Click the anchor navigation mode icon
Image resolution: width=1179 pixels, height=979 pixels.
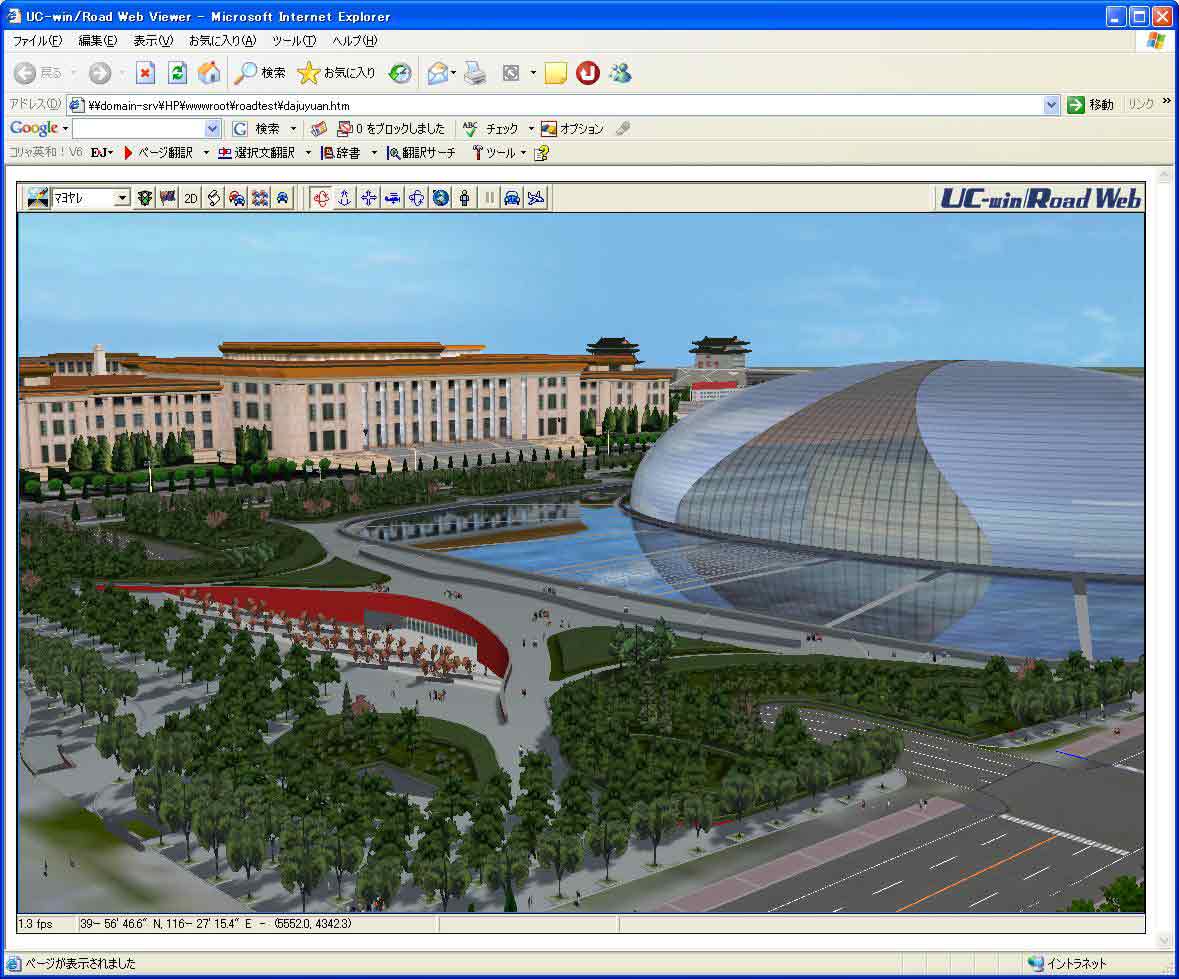pos(345,198)
